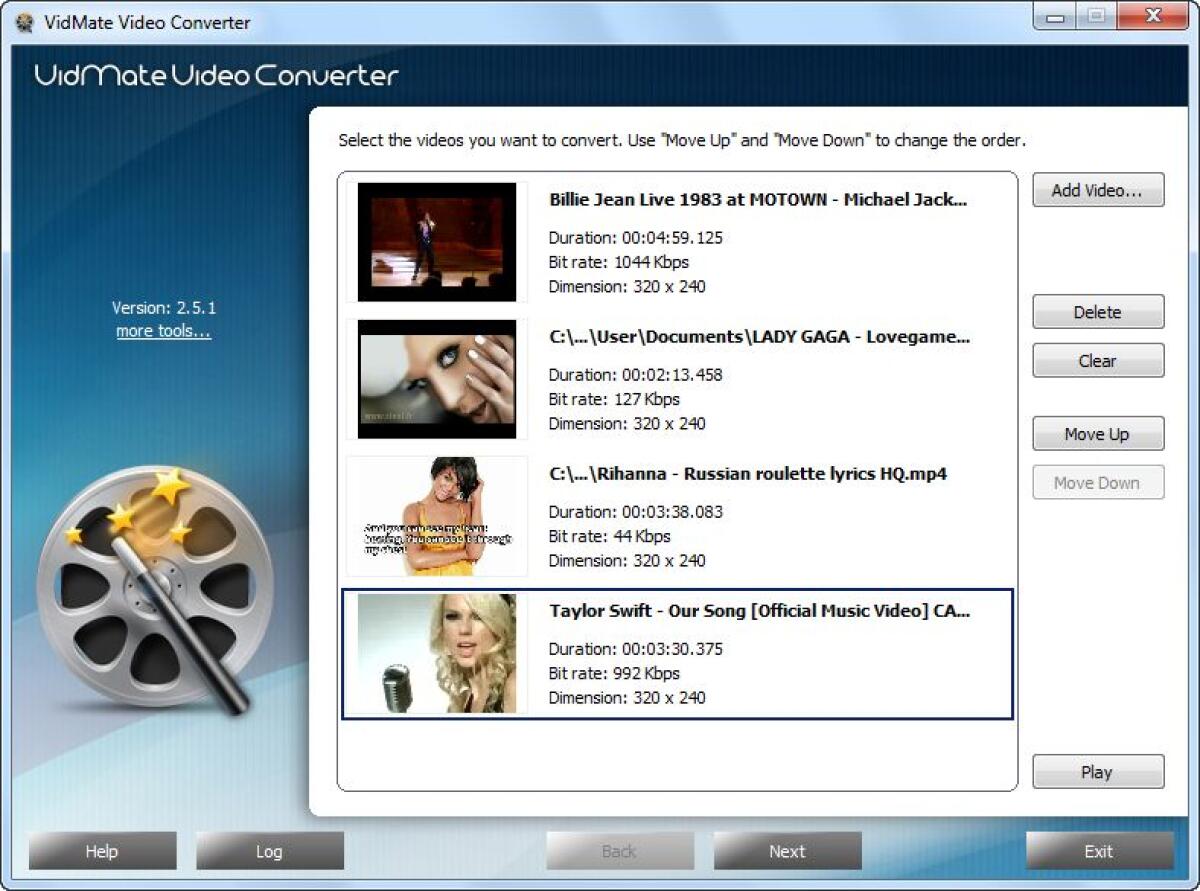Clear the entire video list
The height and width of the screenshot is (891, 1200).
coord(1097,361)
